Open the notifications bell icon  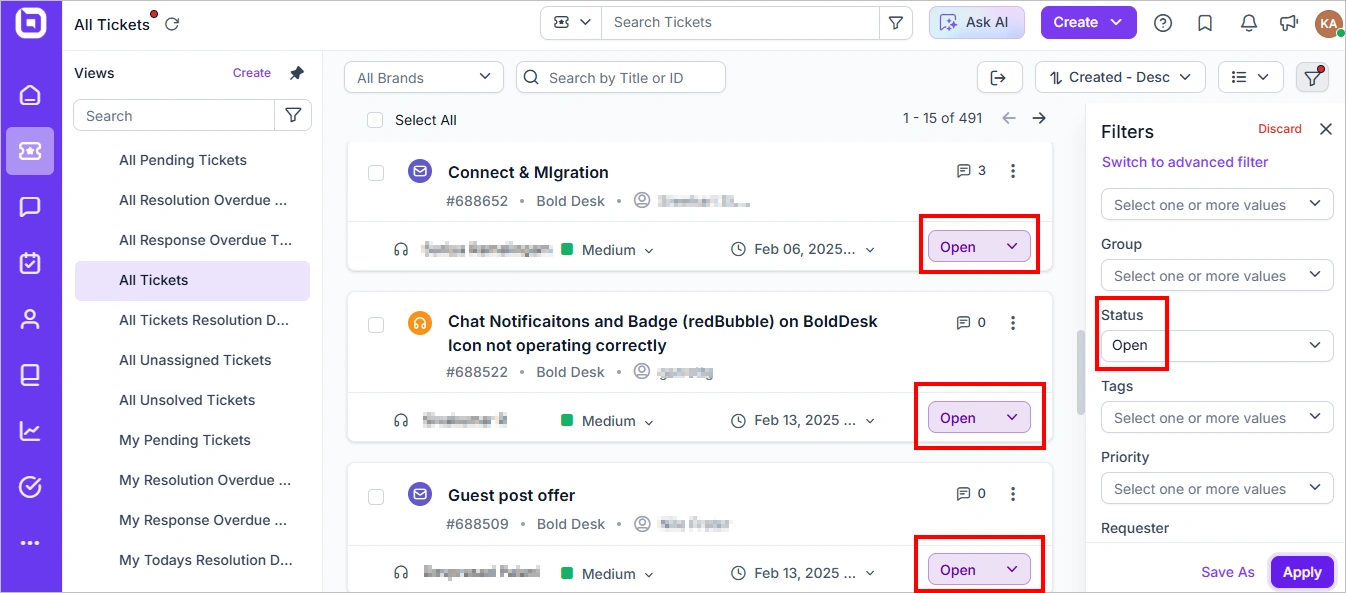pyautogui.click(x=1248, y=22)
